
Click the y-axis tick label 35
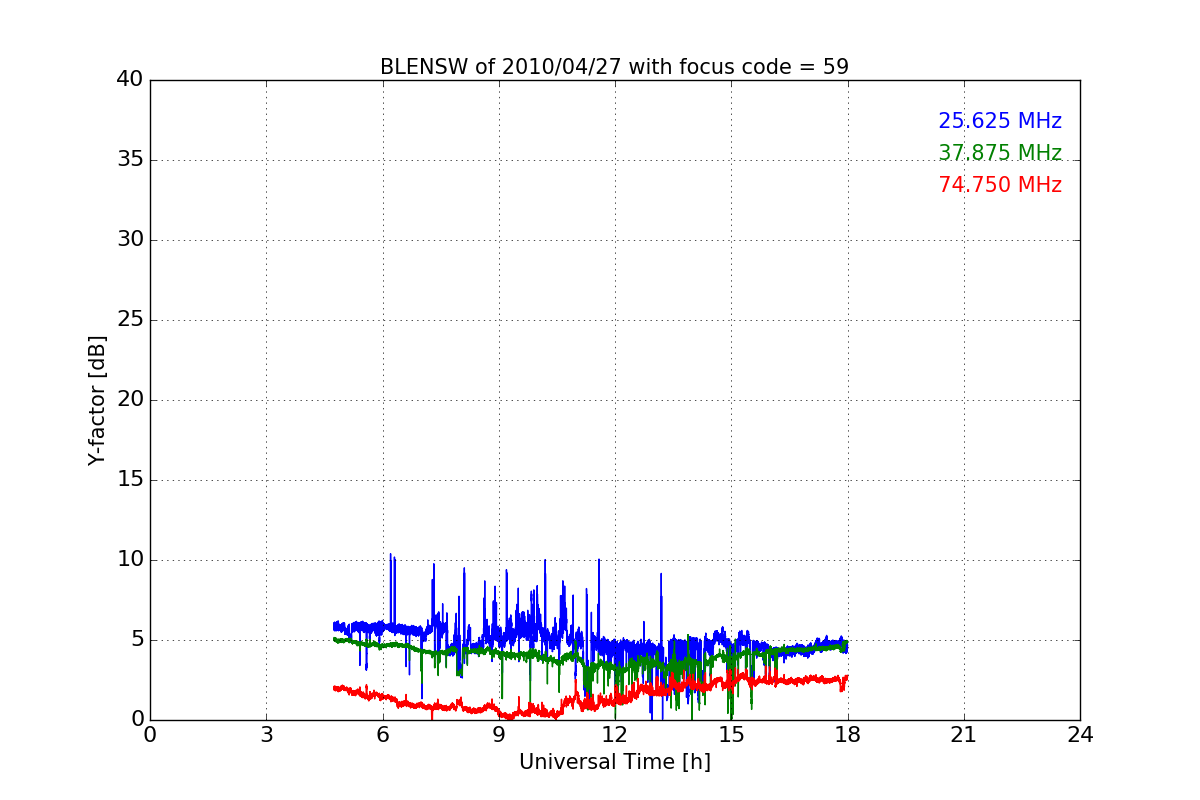pyautogui.click(x=130, y=160)
